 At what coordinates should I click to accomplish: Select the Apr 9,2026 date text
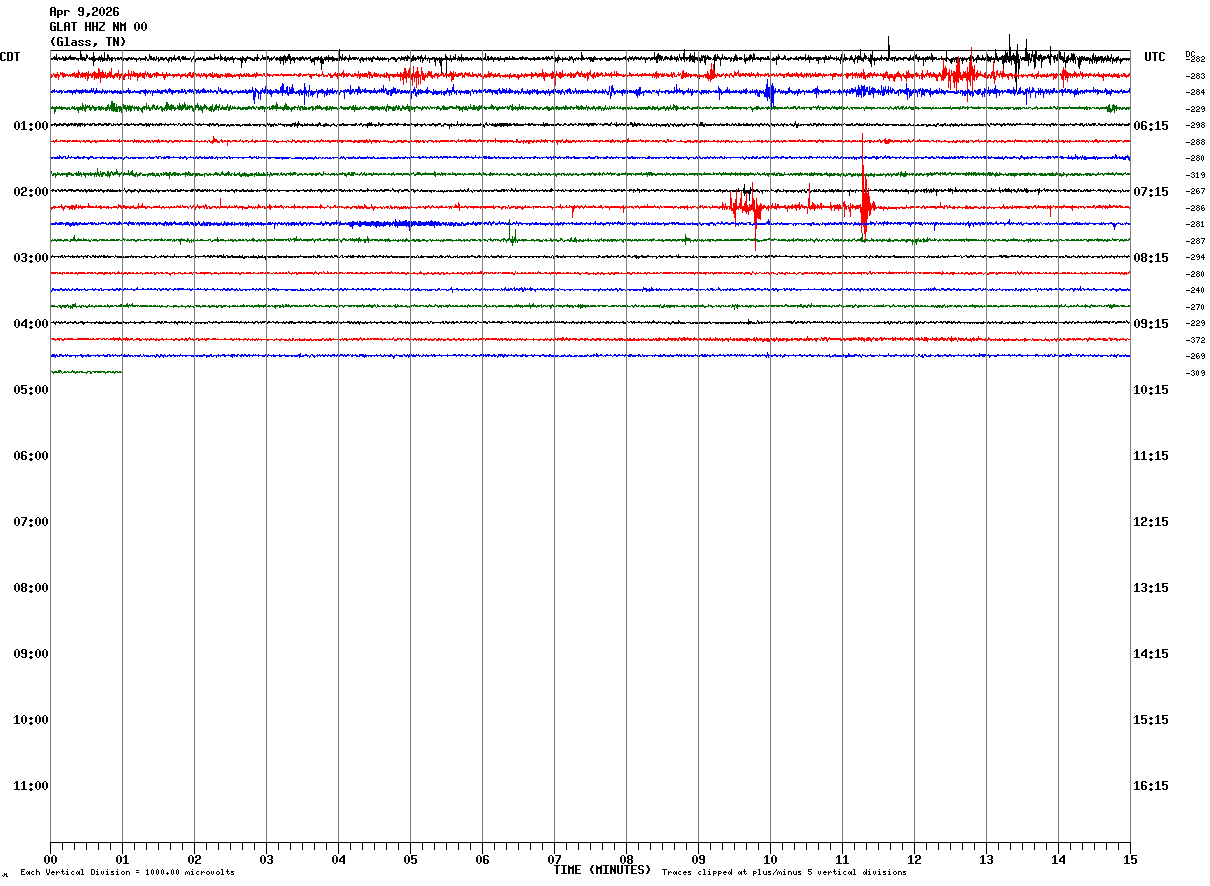click(84, 12)
